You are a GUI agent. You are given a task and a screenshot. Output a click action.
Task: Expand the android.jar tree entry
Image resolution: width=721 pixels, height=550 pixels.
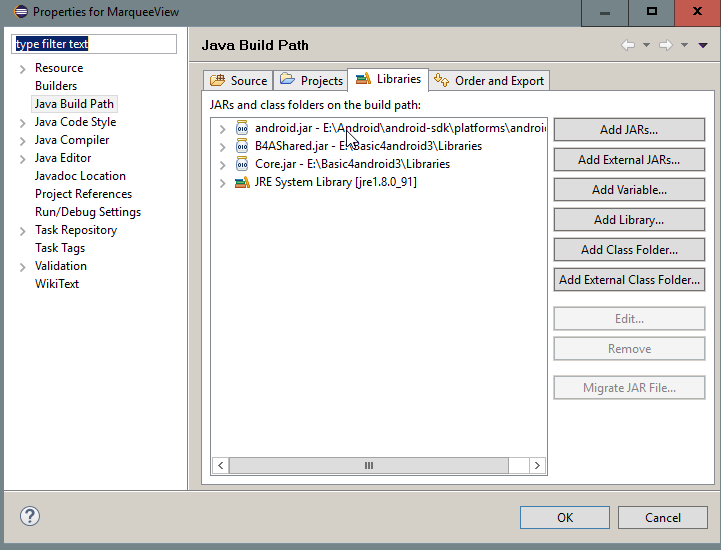(223, 128)
